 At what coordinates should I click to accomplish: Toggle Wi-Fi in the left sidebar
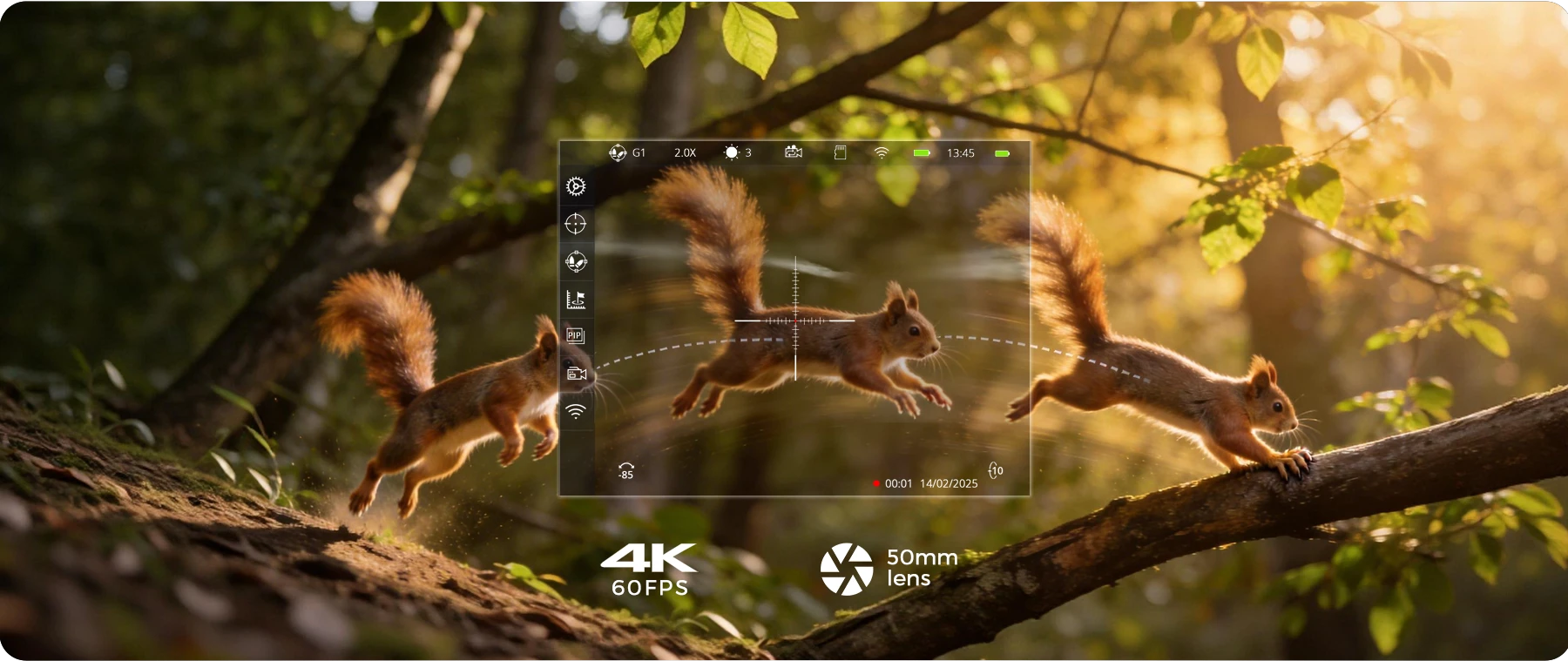coord(576,411)
